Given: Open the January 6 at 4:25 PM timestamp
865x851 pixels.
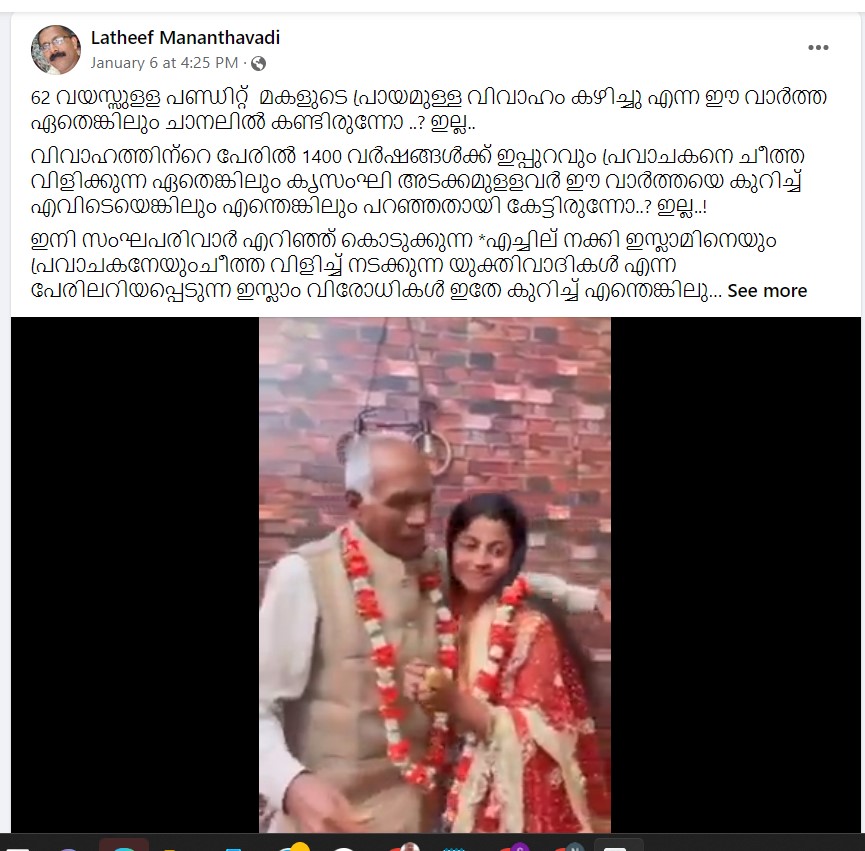Looking at the screenshot, I should [164, 63].
